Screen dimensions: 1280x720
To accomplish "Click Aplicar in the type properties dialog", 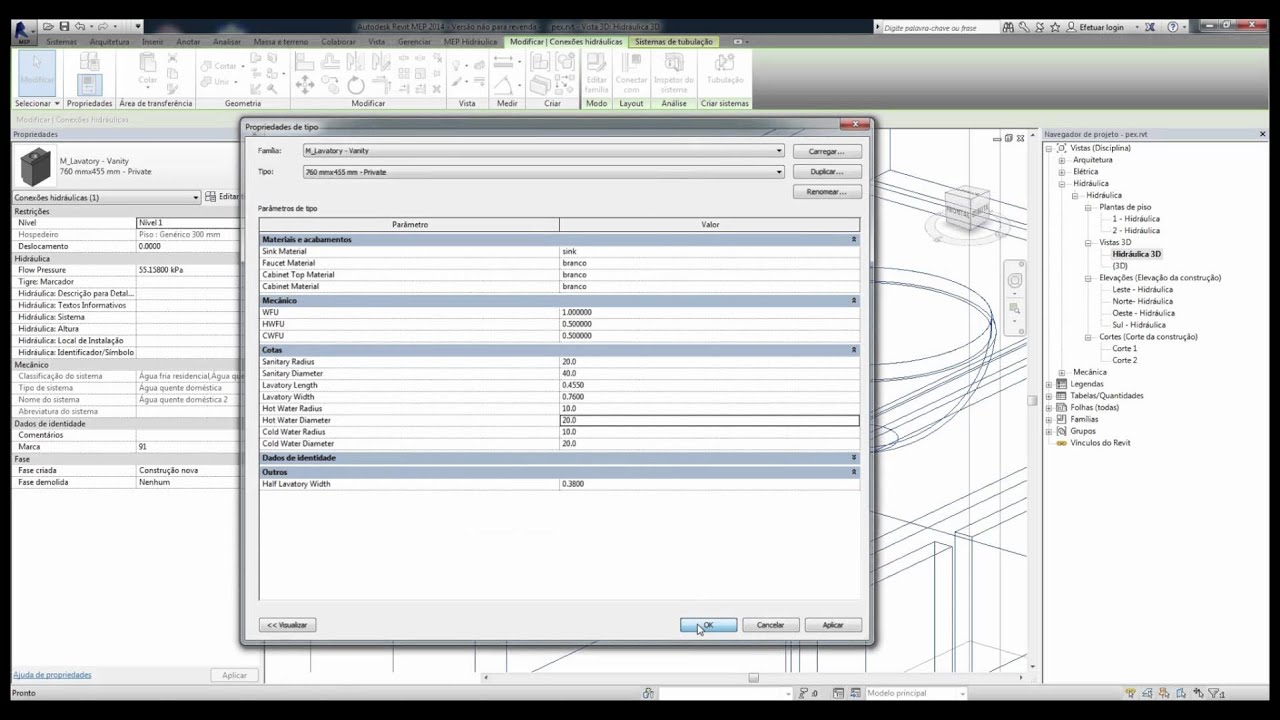I will point(832,625).
